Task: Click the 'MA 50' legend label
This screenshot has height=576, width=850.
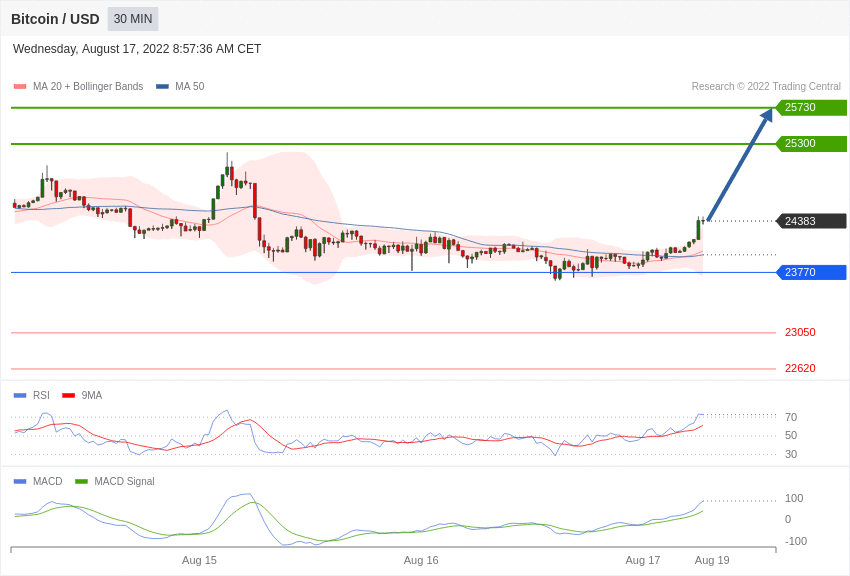Action: coord(189,86)
